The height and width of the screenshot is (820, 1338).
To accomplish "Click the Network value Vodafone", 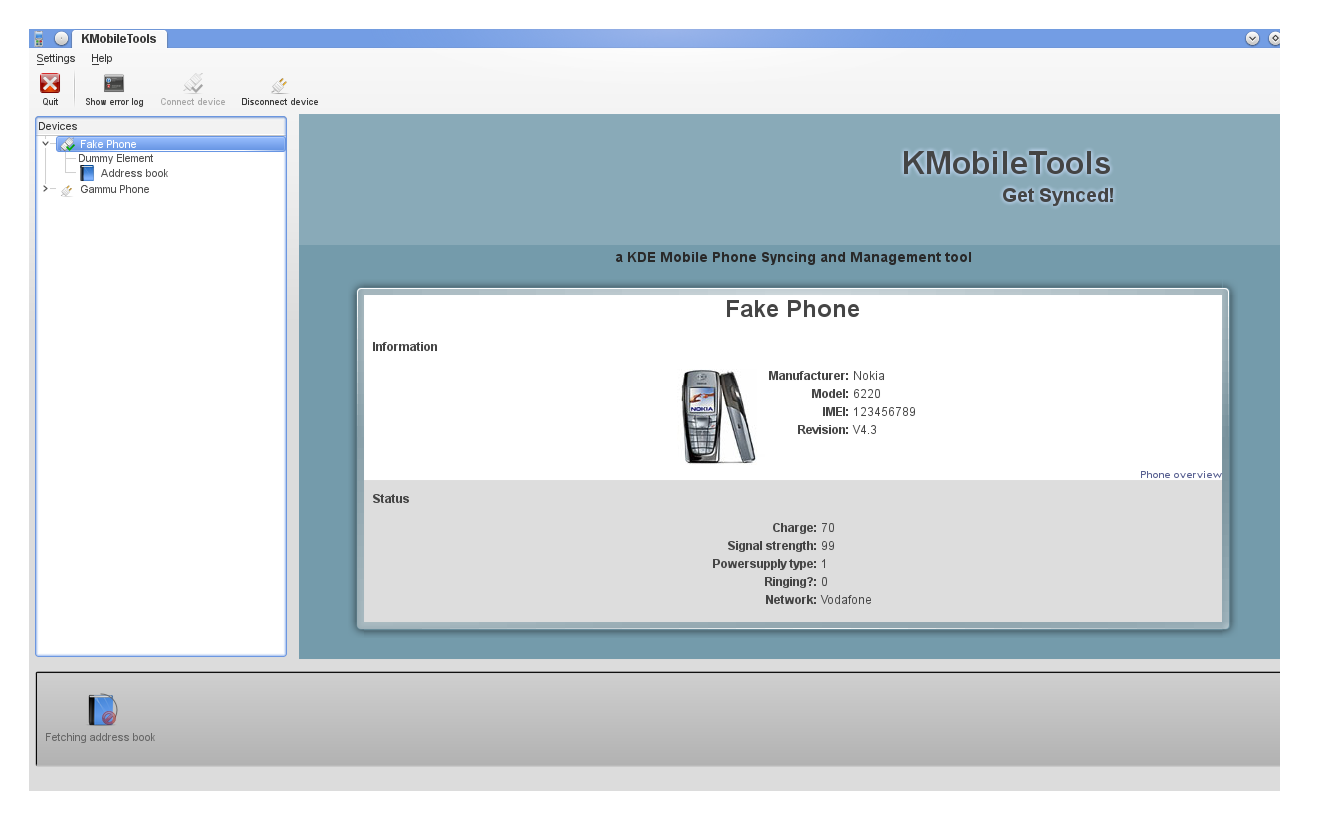I will 846,600.
